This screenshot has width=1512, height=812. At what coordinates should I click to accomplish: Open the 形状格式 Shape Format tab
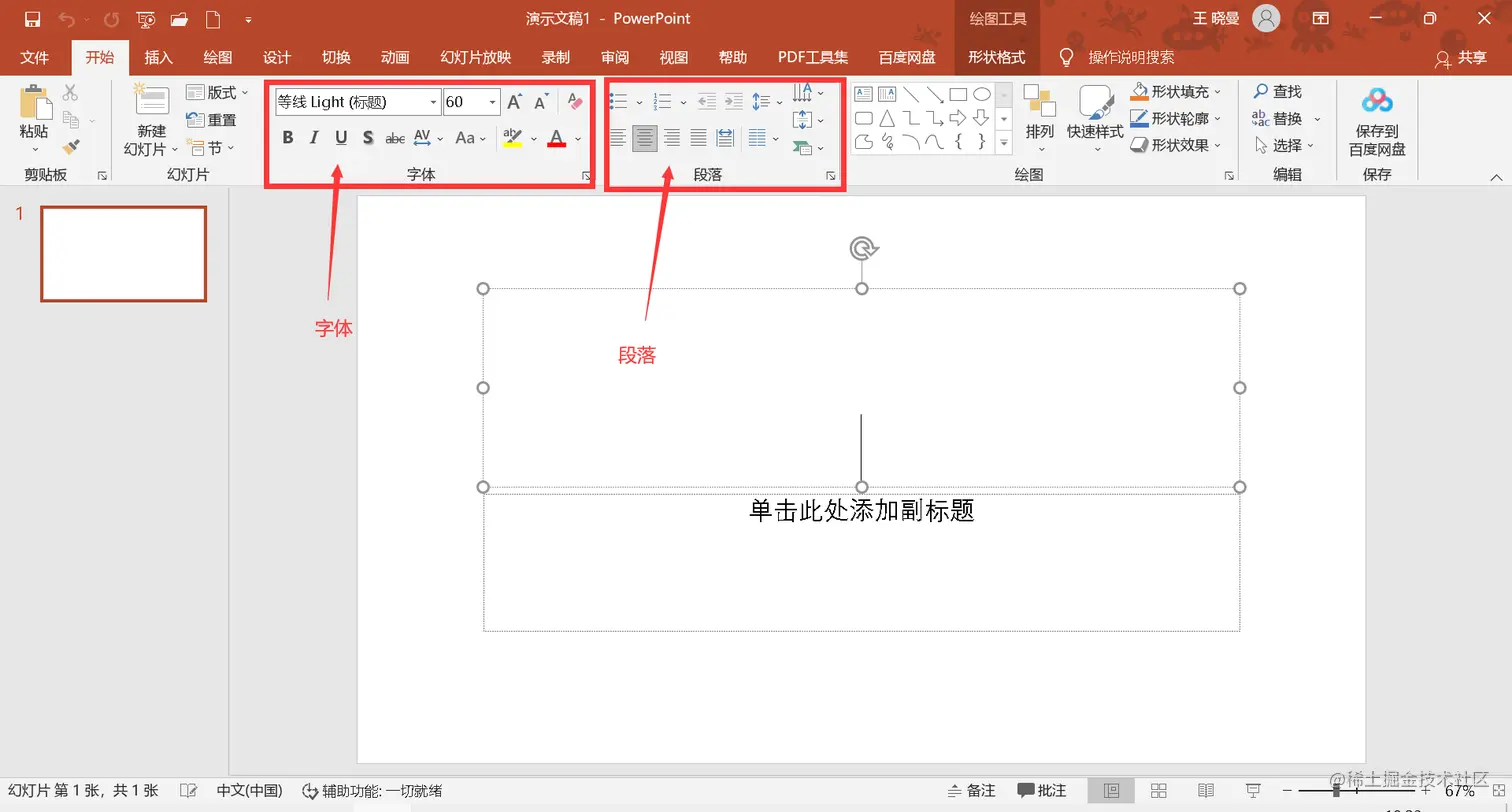[x=997, y=57]
